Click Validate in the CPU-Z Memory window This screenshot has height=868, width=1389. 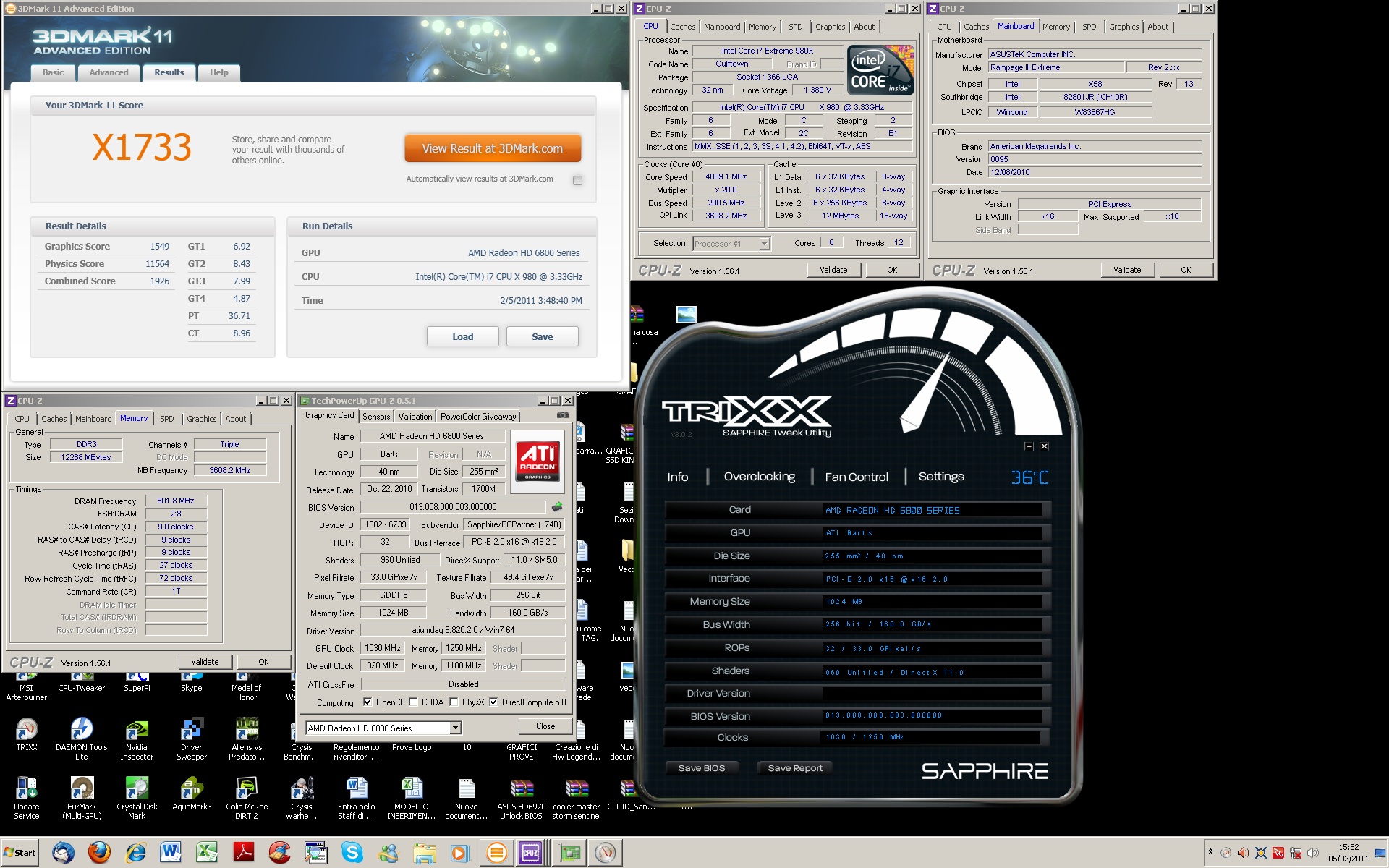tap(205, 661)
